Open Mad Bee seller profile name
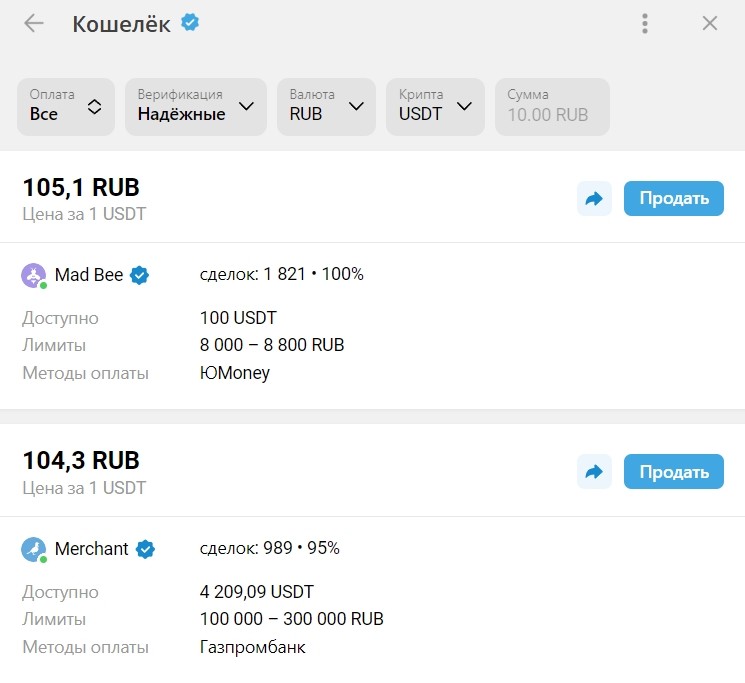This screenshot has height=683, width=745. pos(89,275)
